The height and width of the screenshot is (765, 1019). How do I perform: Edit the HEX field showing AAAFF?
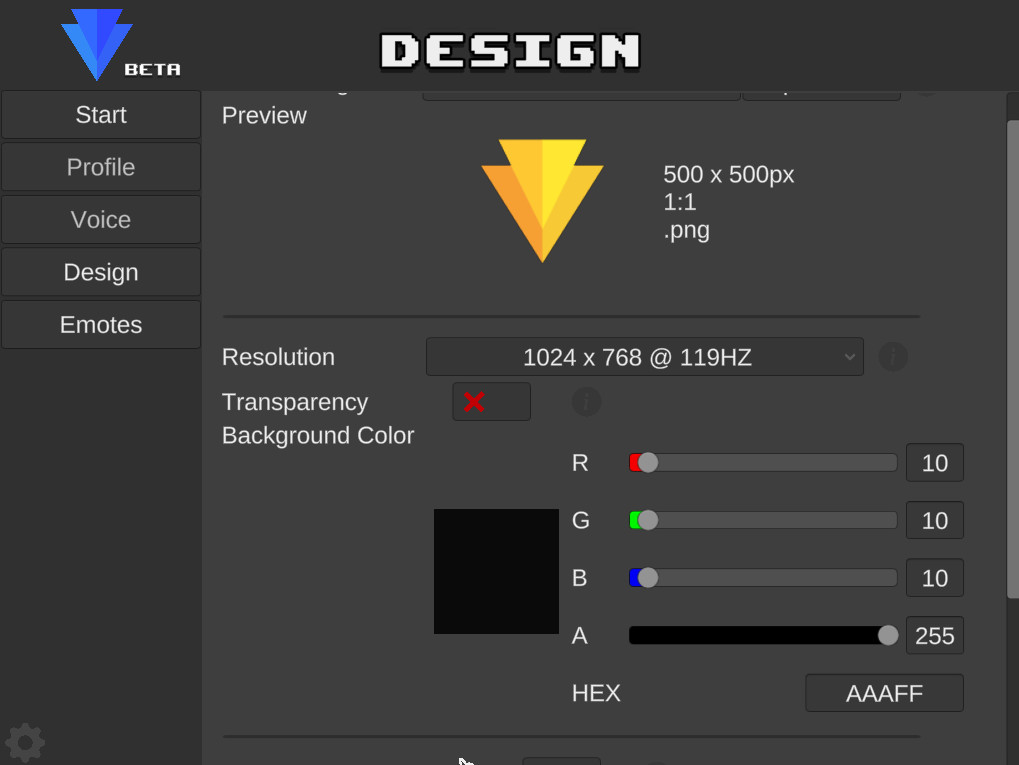tap(883, 692)
